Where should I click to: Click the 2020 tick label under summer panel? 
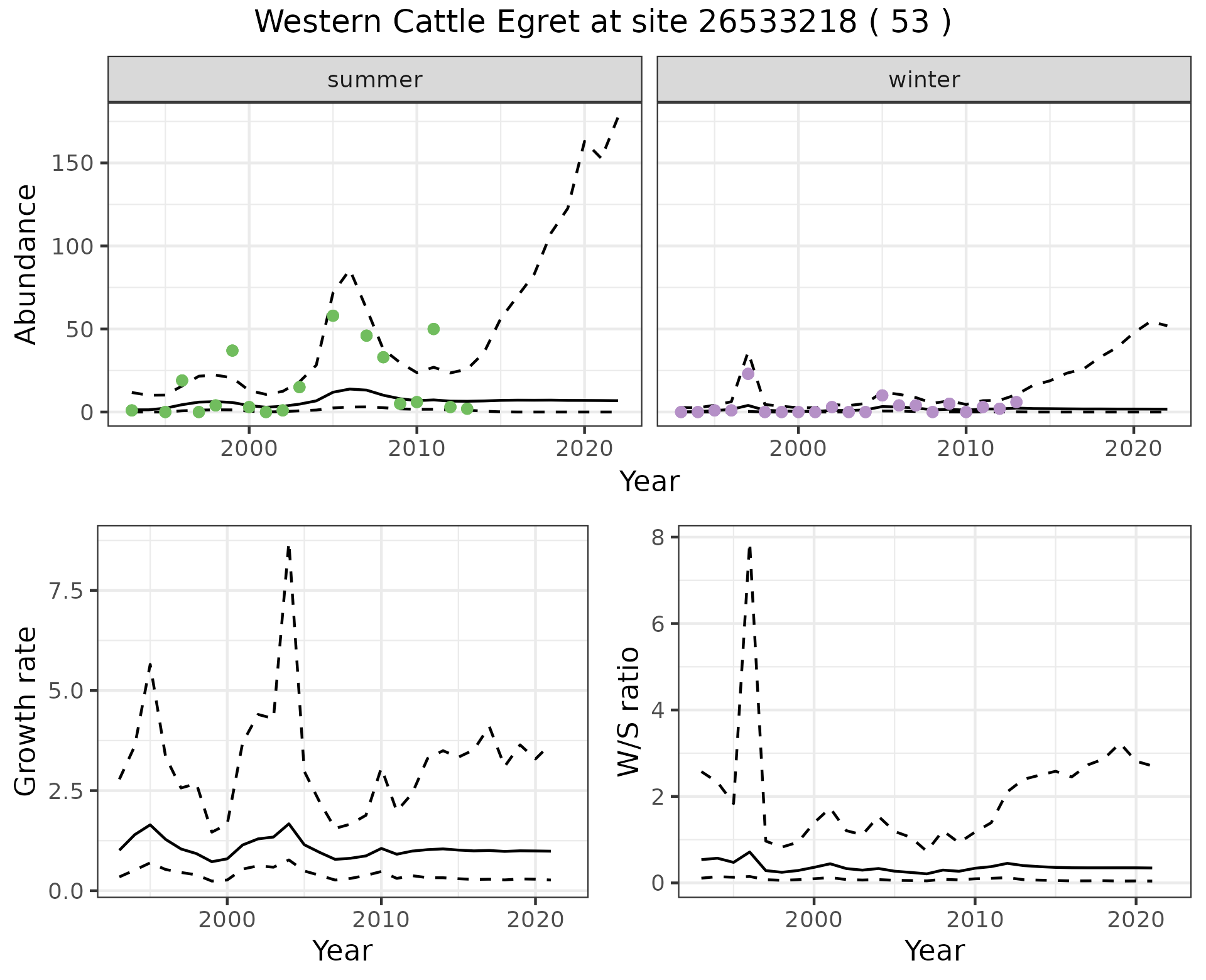click(x=584, y=449)
